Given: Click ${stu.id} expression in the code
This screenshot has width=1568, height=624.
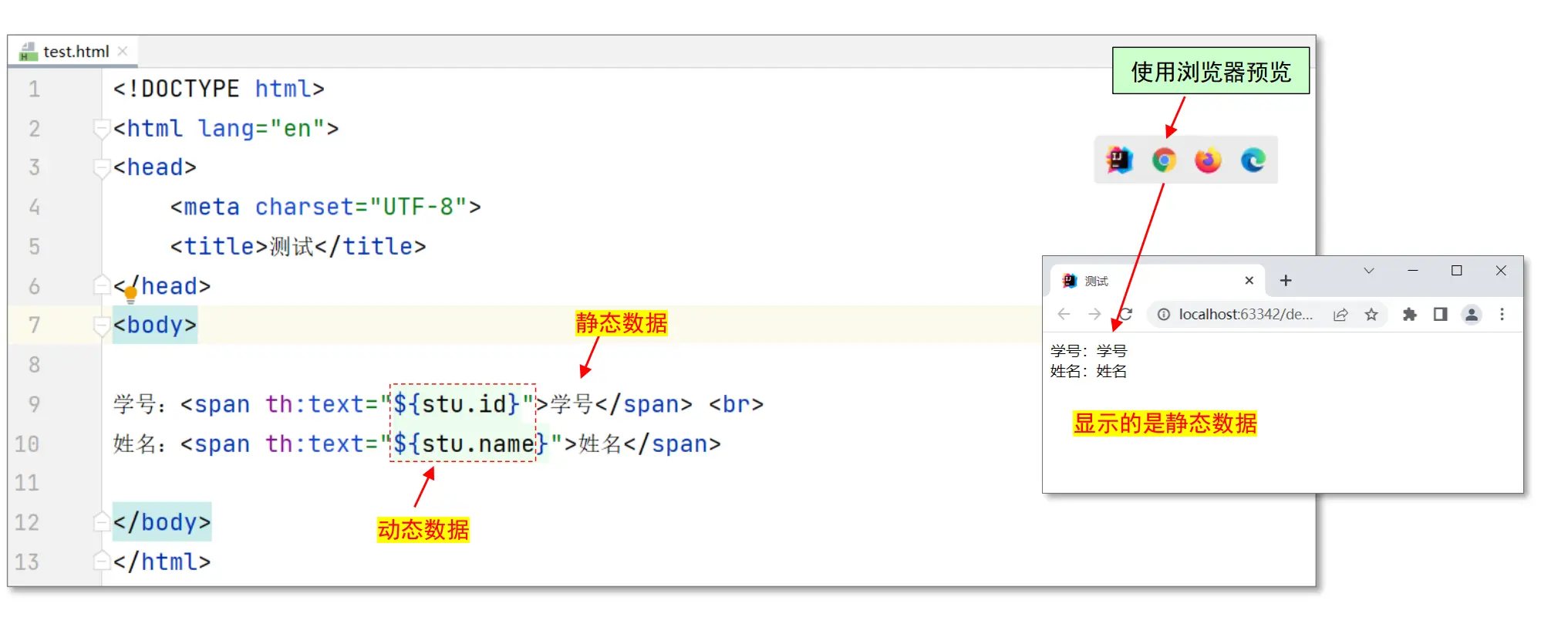Looking at the screenshot, I should coord(457,404).
